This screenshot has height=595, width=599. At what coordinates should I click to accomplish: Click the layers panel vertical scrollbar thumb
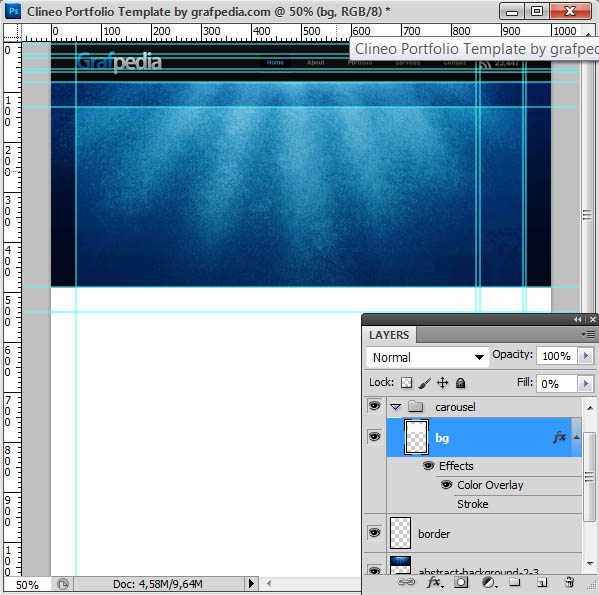589,476
